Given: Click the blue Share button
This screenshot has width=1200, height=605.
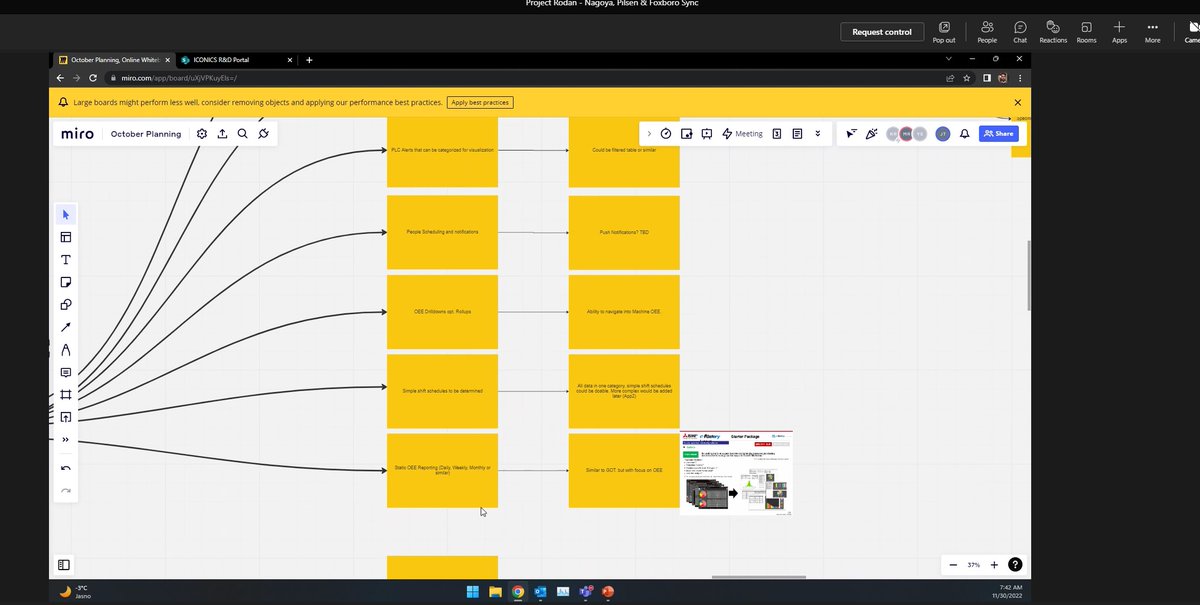Looking at the screenshot, I should 998,133.
